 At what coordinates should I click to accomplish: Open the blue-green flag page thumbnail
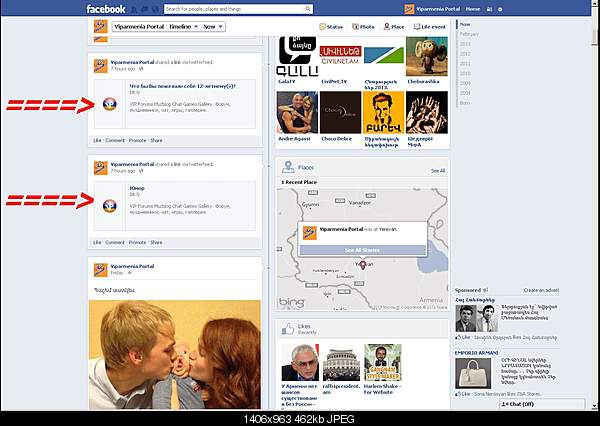pos(383,56)
